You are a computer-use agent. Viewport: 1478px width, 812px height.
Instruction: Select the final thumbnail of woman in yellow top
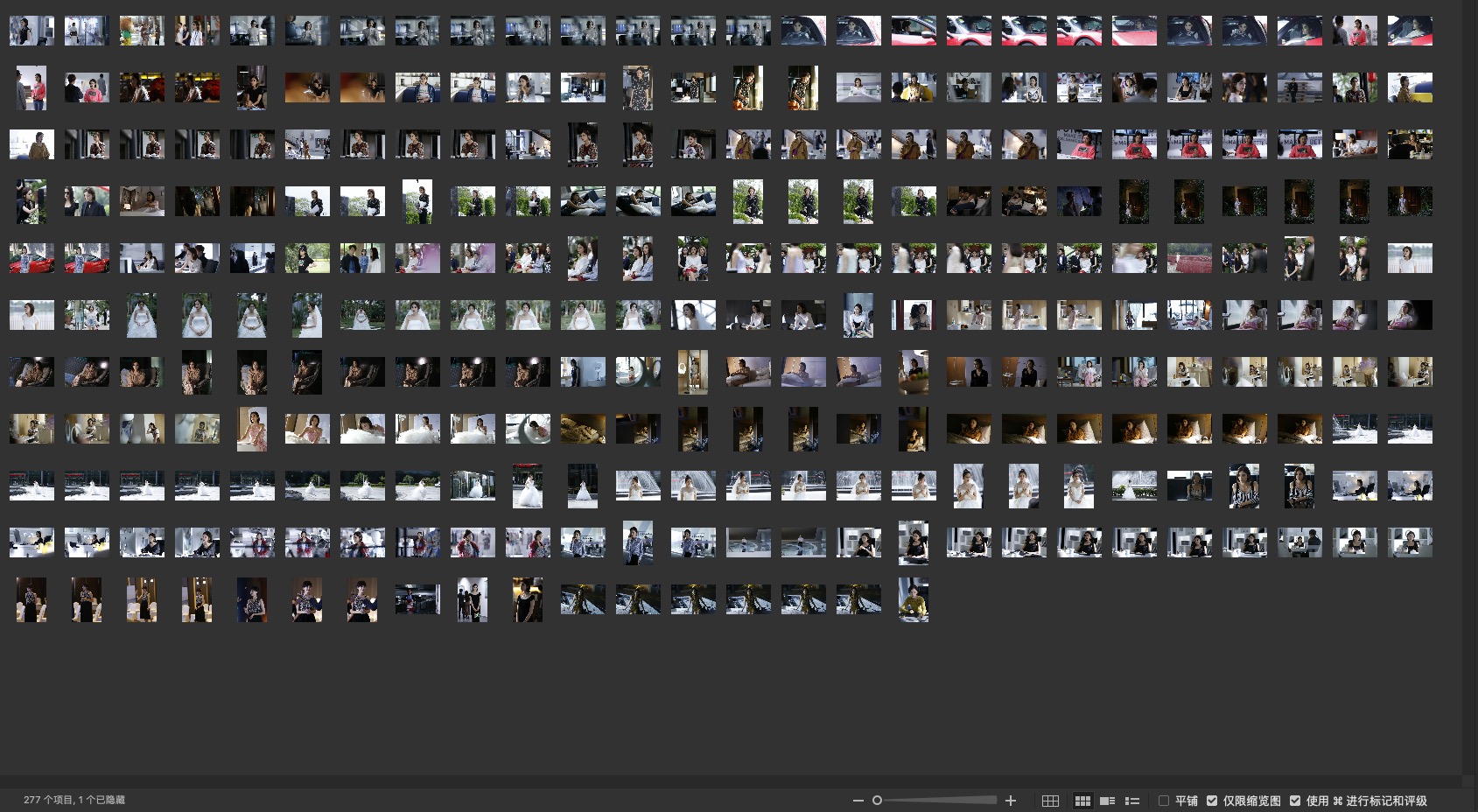tap(913, 599)
